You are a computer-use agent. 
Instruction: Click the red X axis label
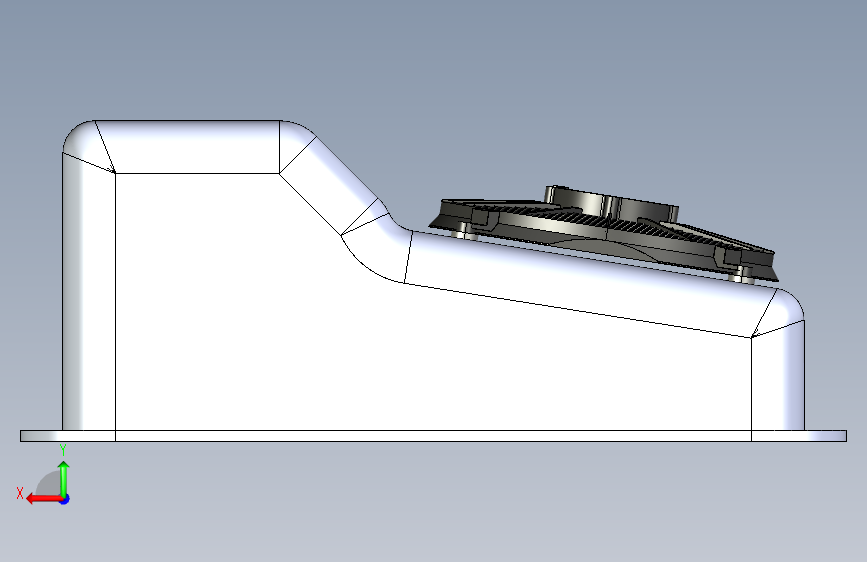[20, 493]
